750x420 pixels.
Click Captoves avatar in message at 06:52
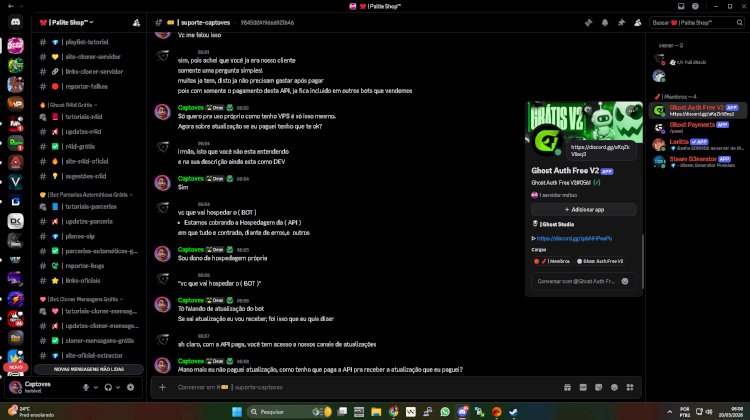163,112
